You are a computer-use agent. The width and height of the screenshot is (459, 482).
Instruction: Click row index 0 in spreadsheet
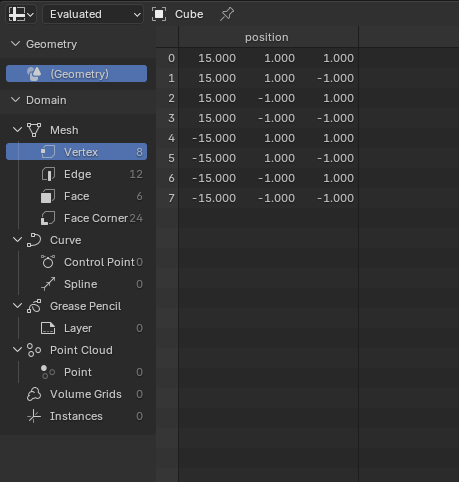pyautogui.click(x=171, y=58)
